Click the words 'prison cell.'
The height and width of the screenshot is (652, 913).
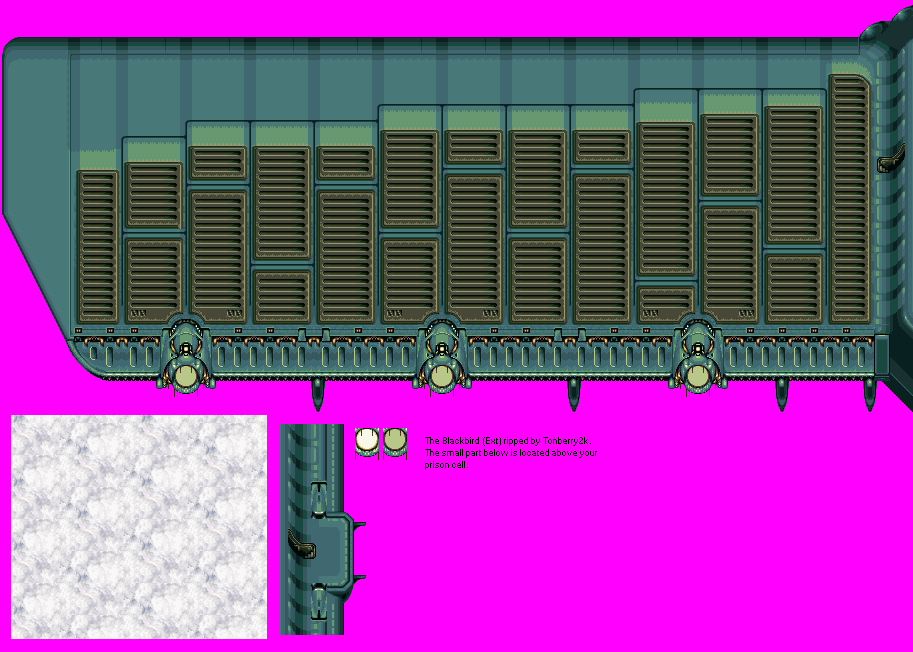446,465
